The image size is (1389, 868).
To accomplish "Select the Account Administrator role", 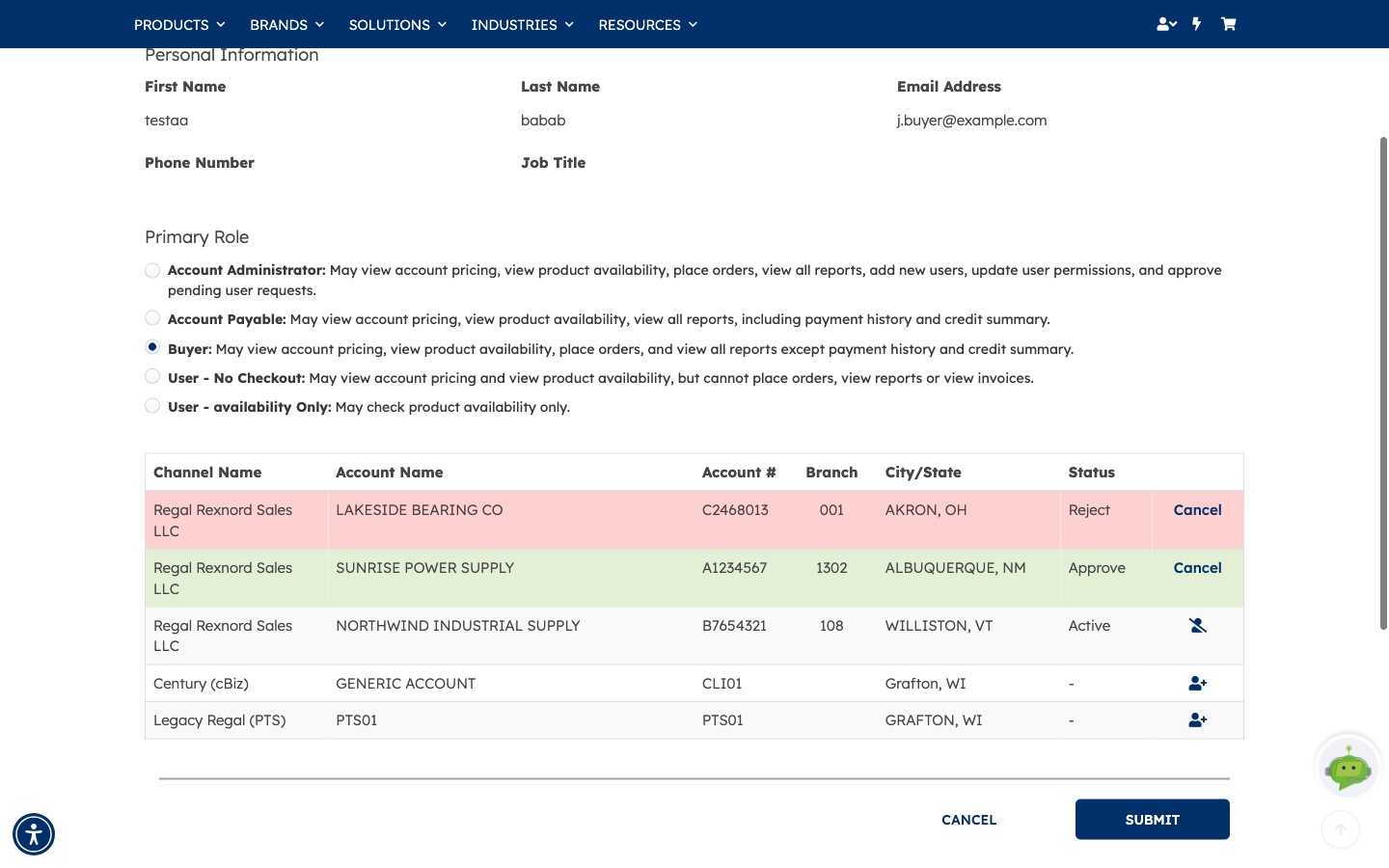I will click(152, 270).
